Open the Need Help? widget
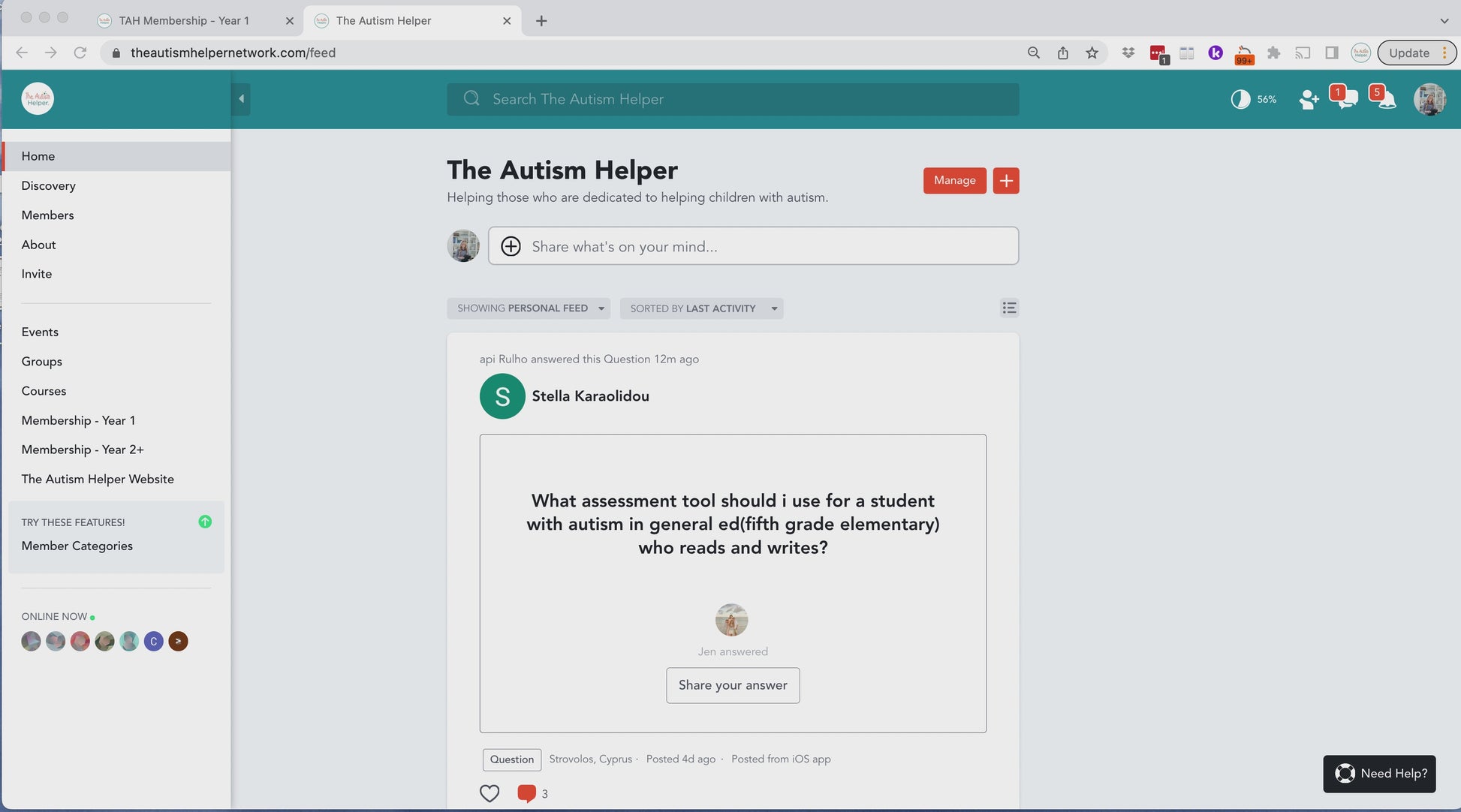Viewport: 1461px width, 812px height. click(1379, 774)
